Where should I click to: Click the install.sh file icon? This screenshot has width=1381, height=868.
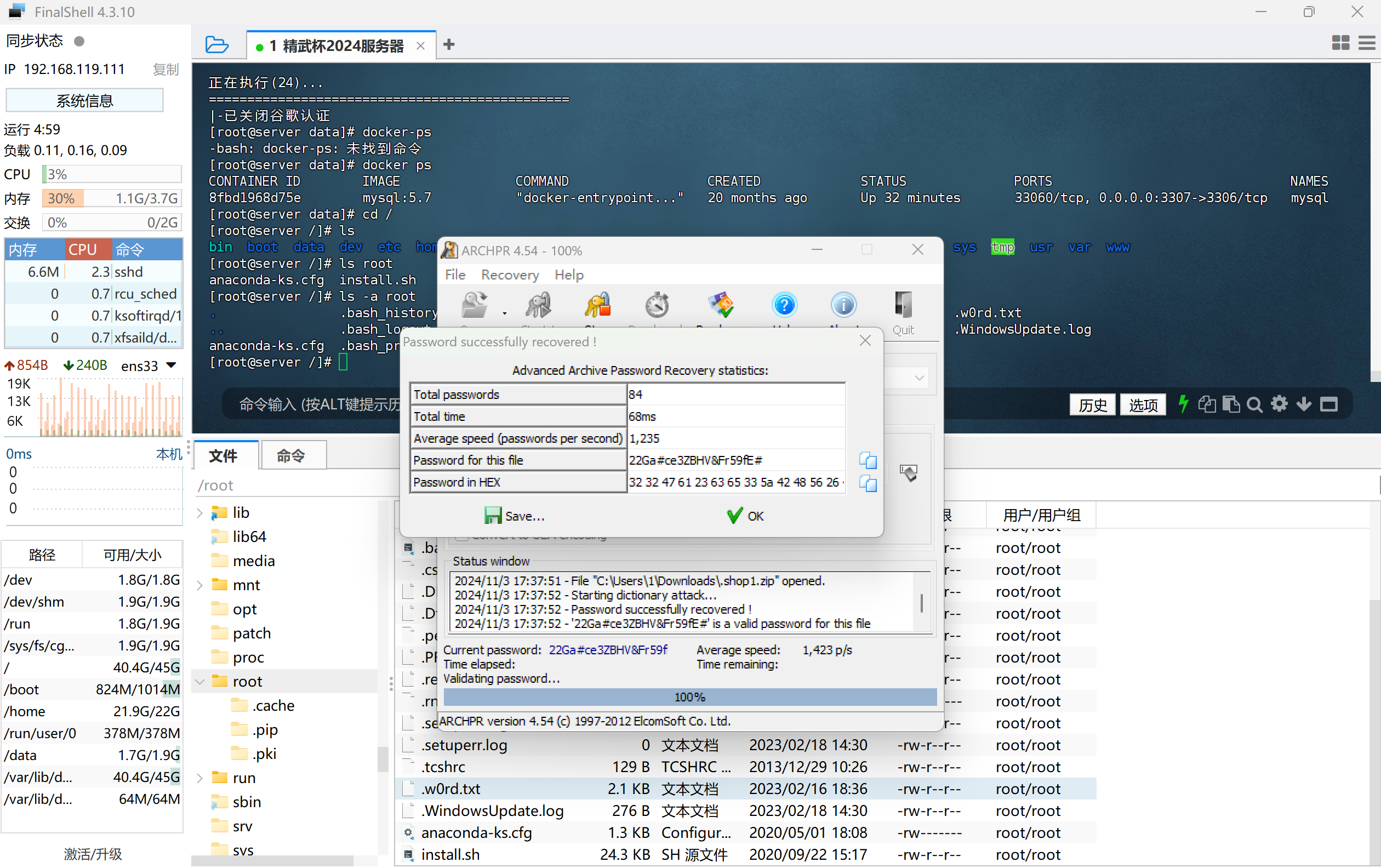408,855
